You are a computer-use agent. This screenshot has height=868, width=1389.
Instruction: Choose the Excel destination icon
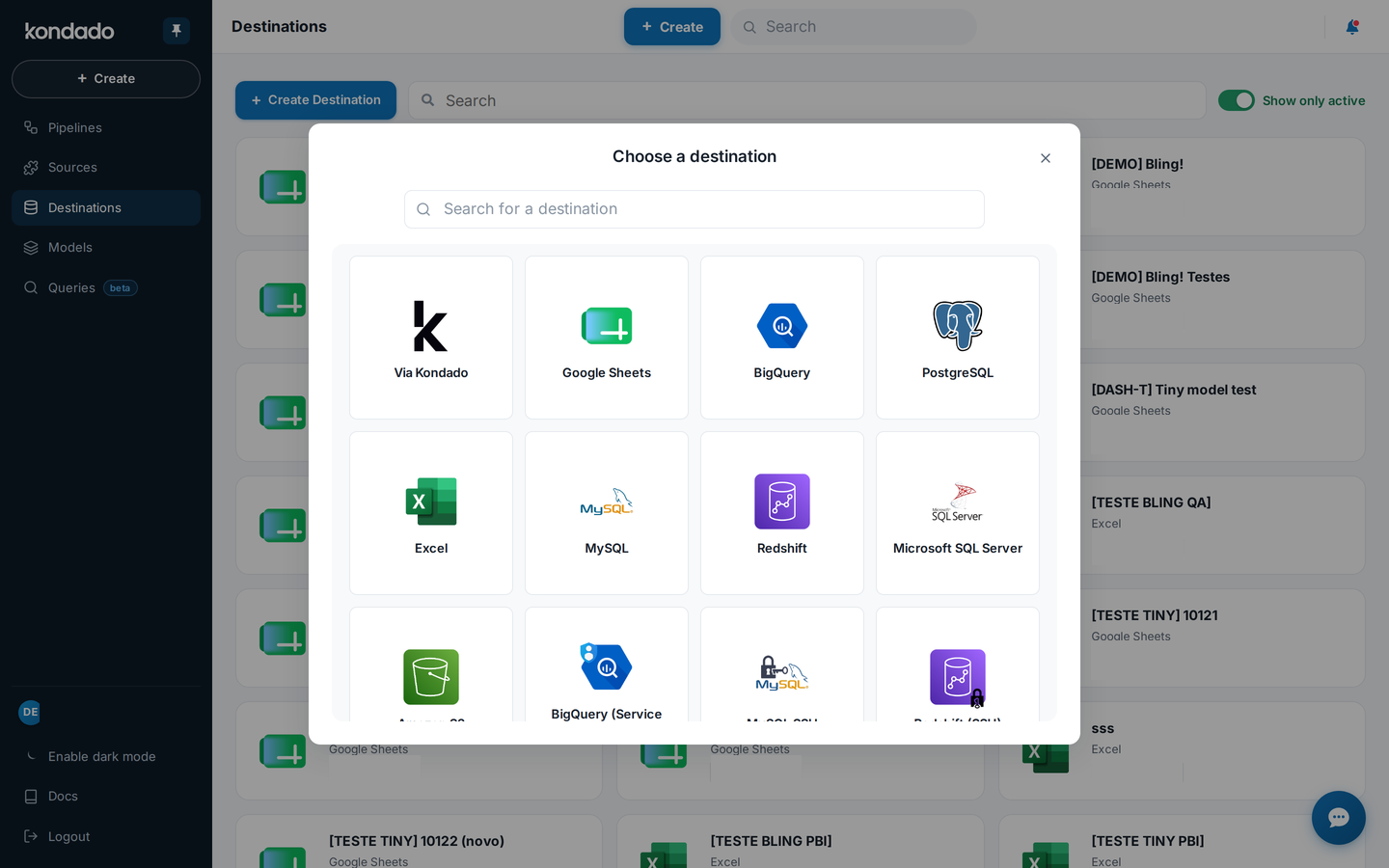[431, 502]
